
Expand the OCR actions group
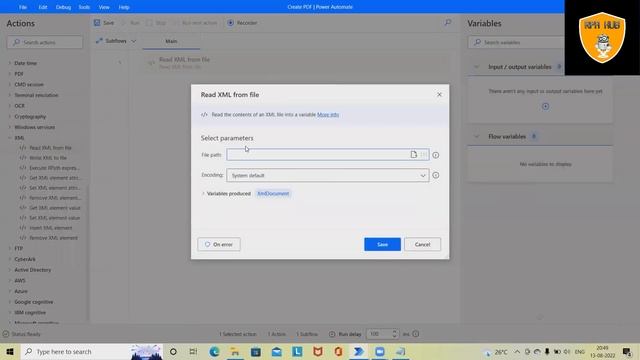point(10,106)
